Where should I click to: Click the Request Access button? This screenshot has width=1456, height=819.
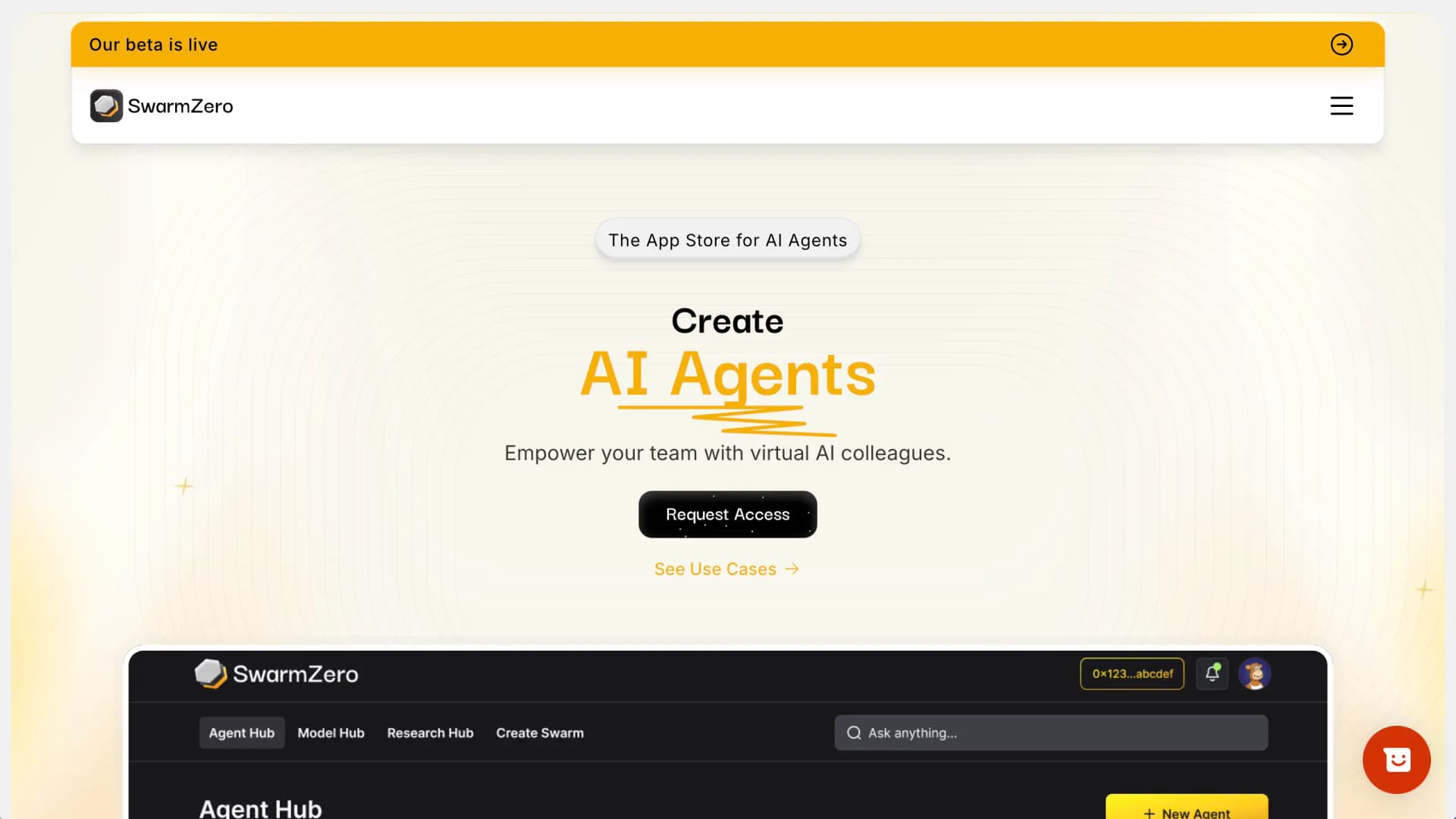pos(728,515)
